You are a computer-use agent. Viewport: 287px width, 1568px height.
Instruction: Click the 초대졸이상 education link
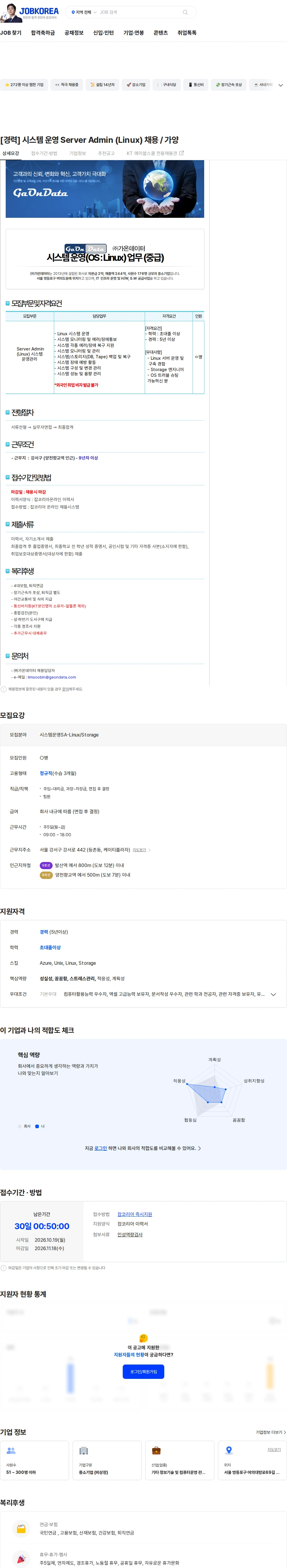[50, 947]
